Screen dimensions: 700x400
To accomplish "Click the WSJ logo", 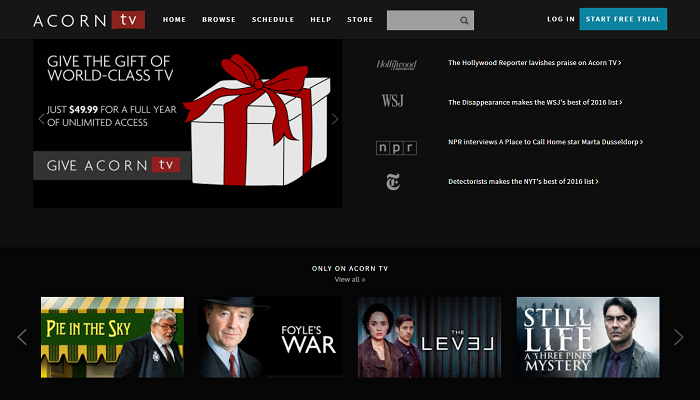I will point(392,101).
